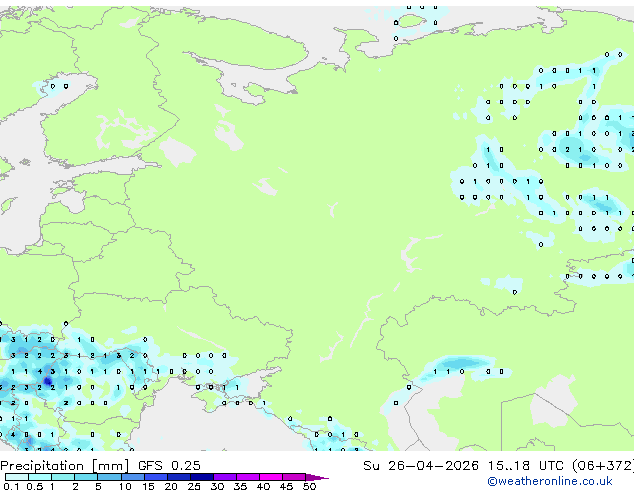The height and width of the screenshot is (490, 634).
Task: Select the 15–20 mm blue legend swatch
Action: tap(156, 477)
